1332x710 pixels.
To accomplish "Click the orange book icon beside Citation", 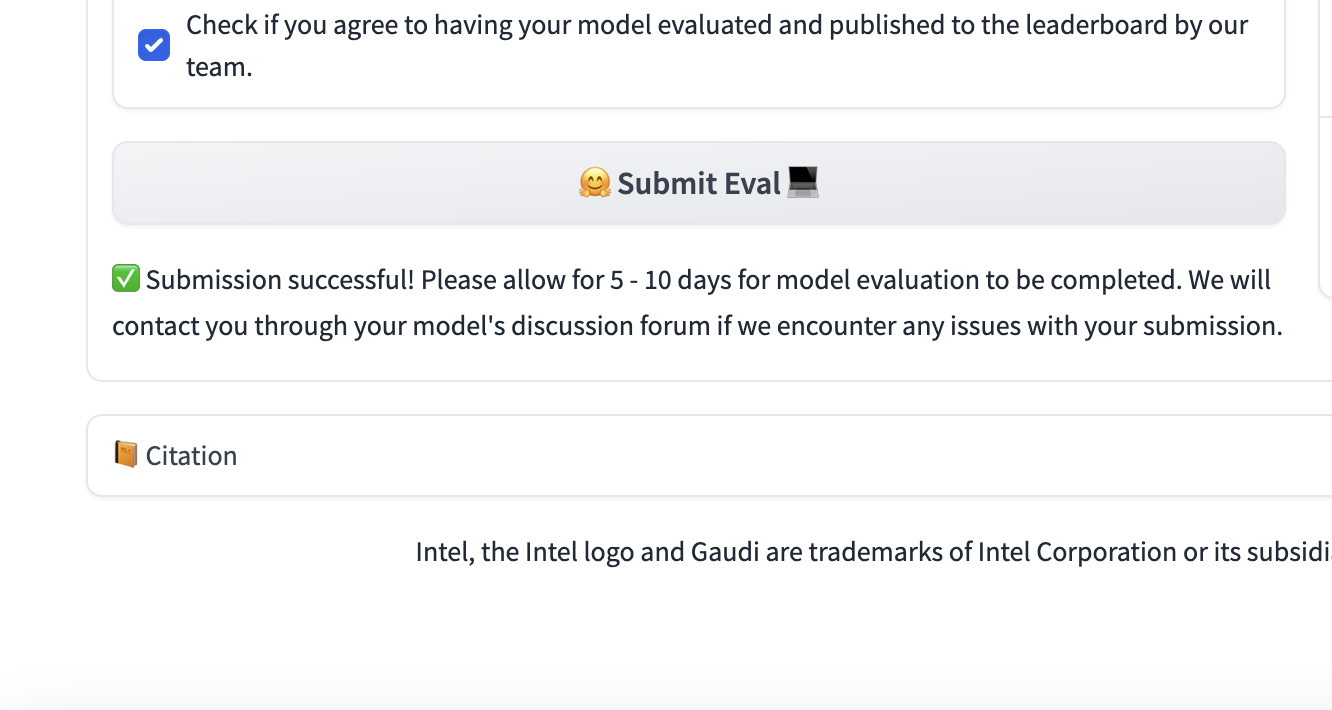I will (x=126, y=455).
